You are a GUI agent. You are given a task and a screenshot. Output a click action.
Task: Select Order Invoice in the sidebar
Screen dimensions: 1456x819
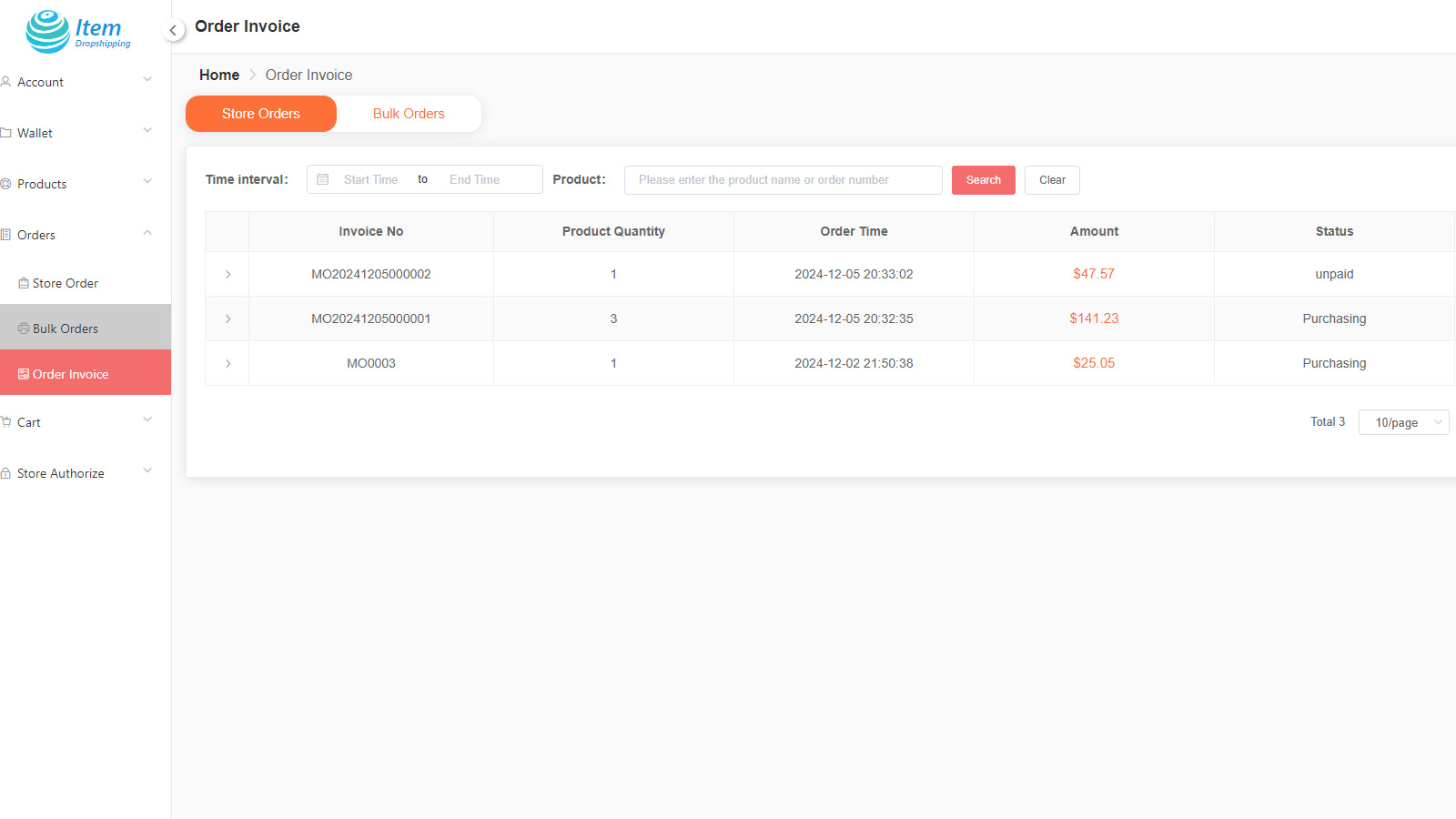86,372
